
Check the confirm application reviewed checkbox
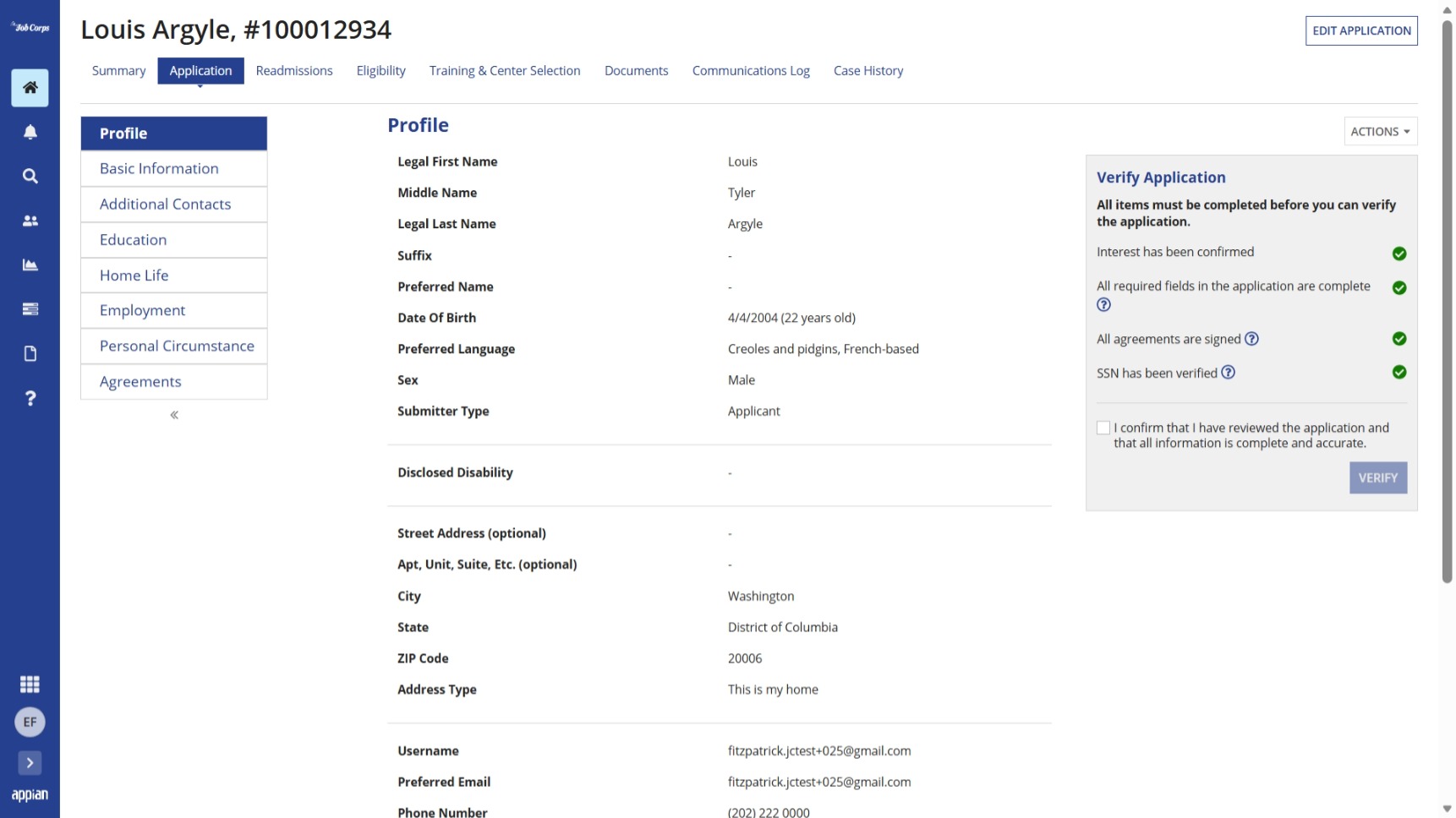pyautogui.click(x=1103, y=428)
